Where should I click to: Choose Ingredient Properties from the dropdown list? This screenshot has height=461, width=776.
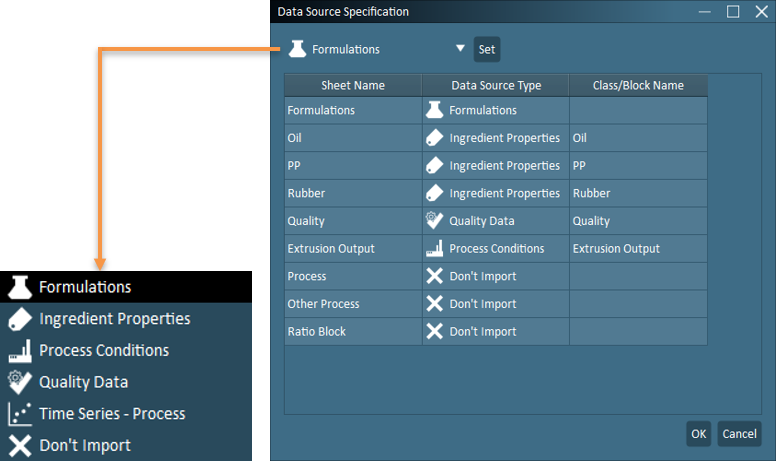(126, 319)
